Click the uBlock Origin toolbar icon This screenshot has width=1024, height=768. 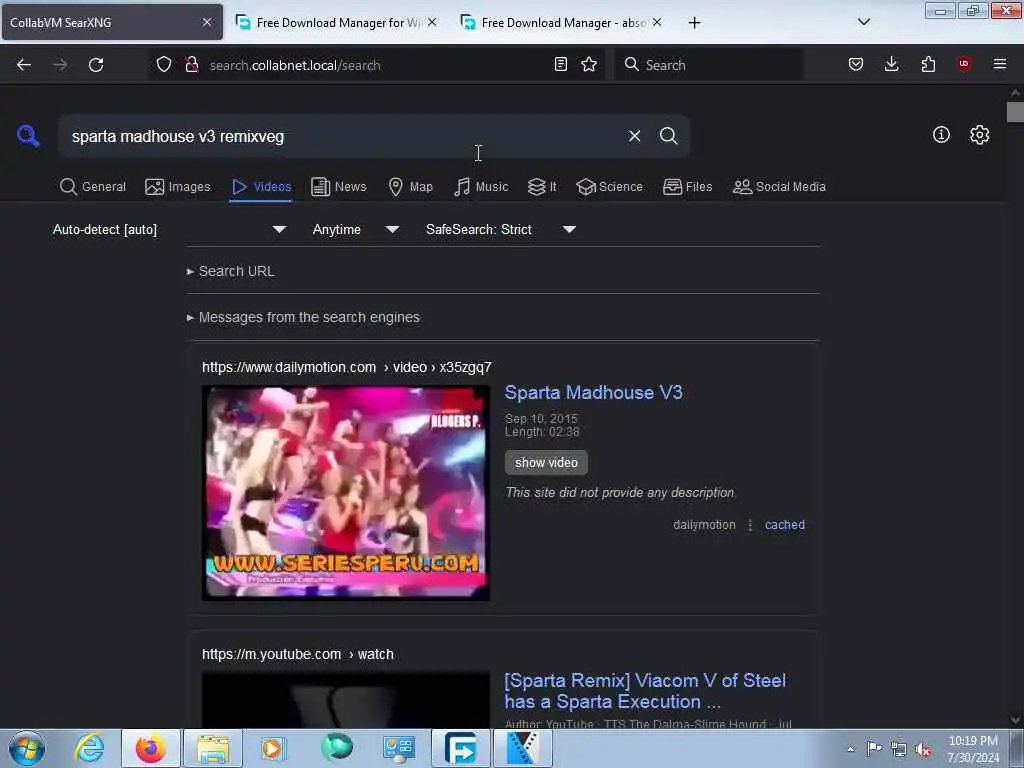(x=964, y=64)
